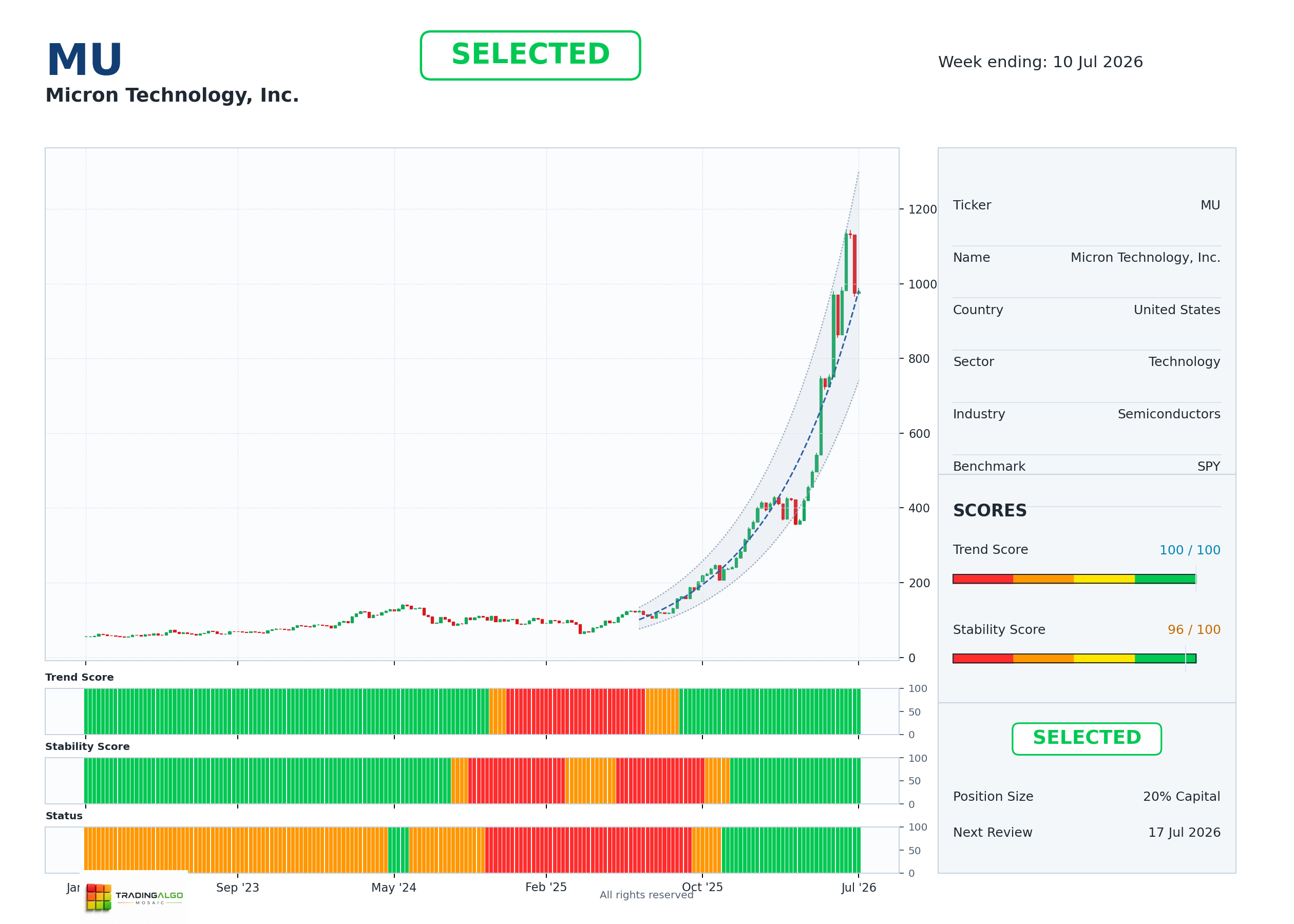Click the 96 / 100 Stability Score value
Viewport: 1294px width, 924px height.
1194,630
